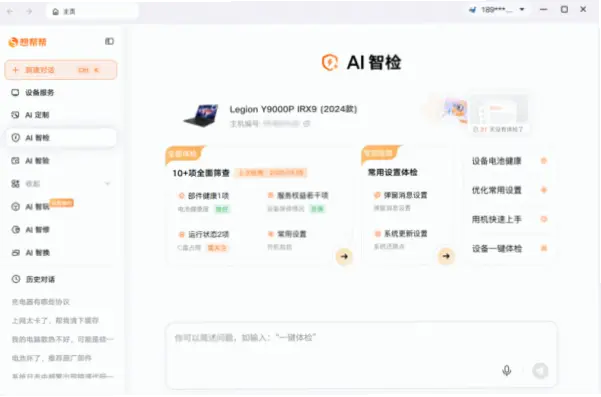Copy the 主机编号 host number
The width and height of the screenshot is (601, 397).
307,123
